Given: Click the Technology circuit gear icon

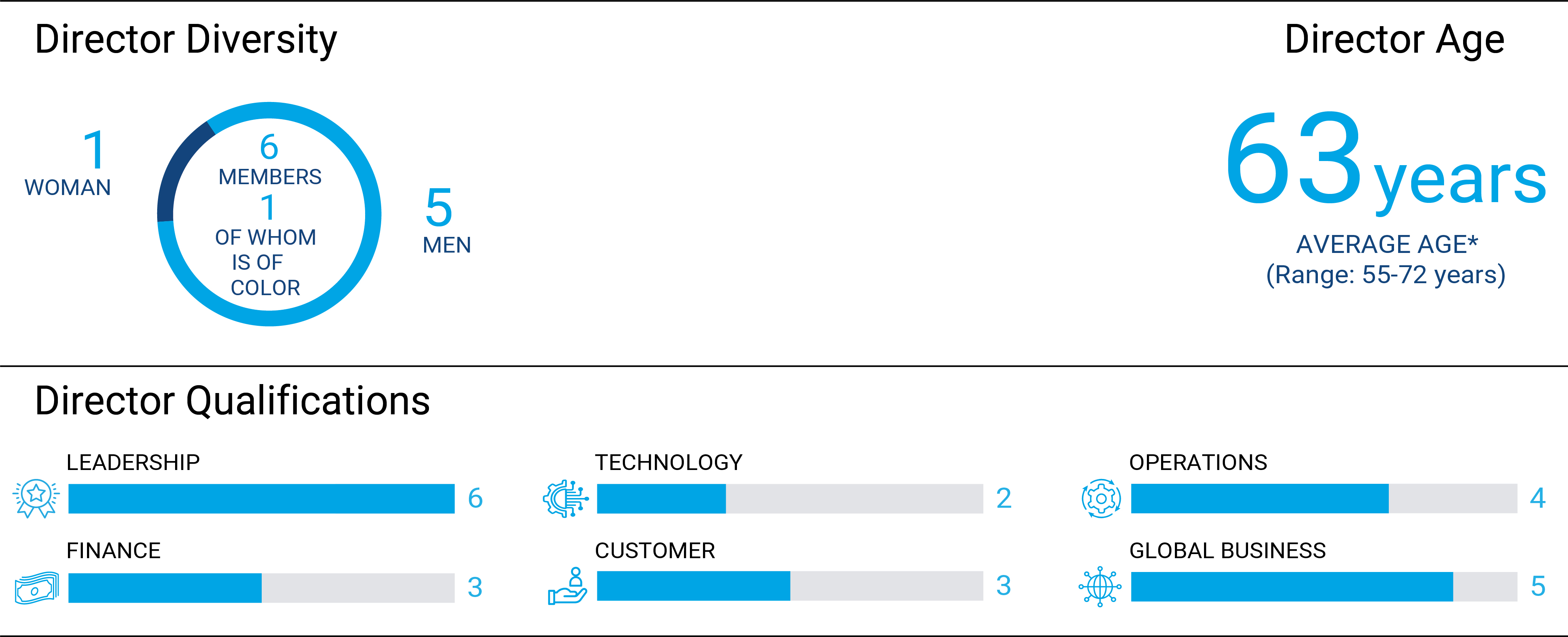Looking at the screenshot, I should pyautogui.click(x=566, y=499).
